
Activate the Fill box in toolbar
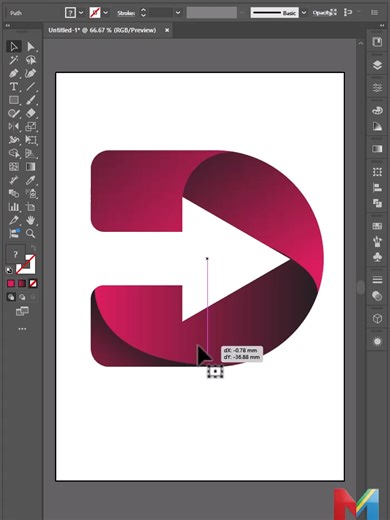(x=15, y=255)
